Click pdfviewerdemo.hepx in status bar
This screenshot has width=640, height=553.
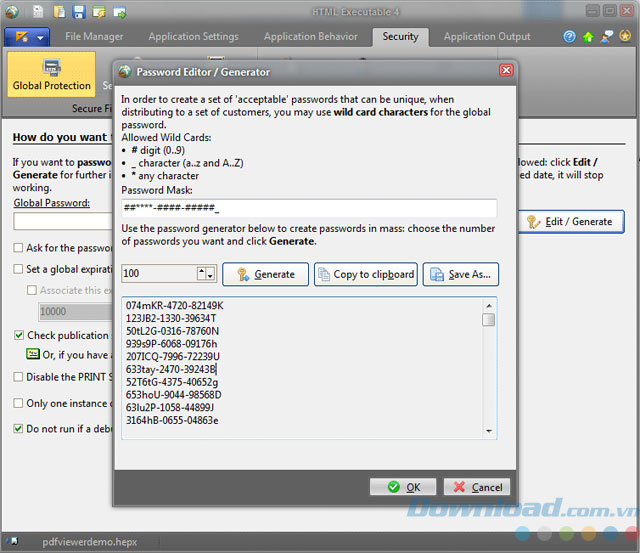point(89,542)
